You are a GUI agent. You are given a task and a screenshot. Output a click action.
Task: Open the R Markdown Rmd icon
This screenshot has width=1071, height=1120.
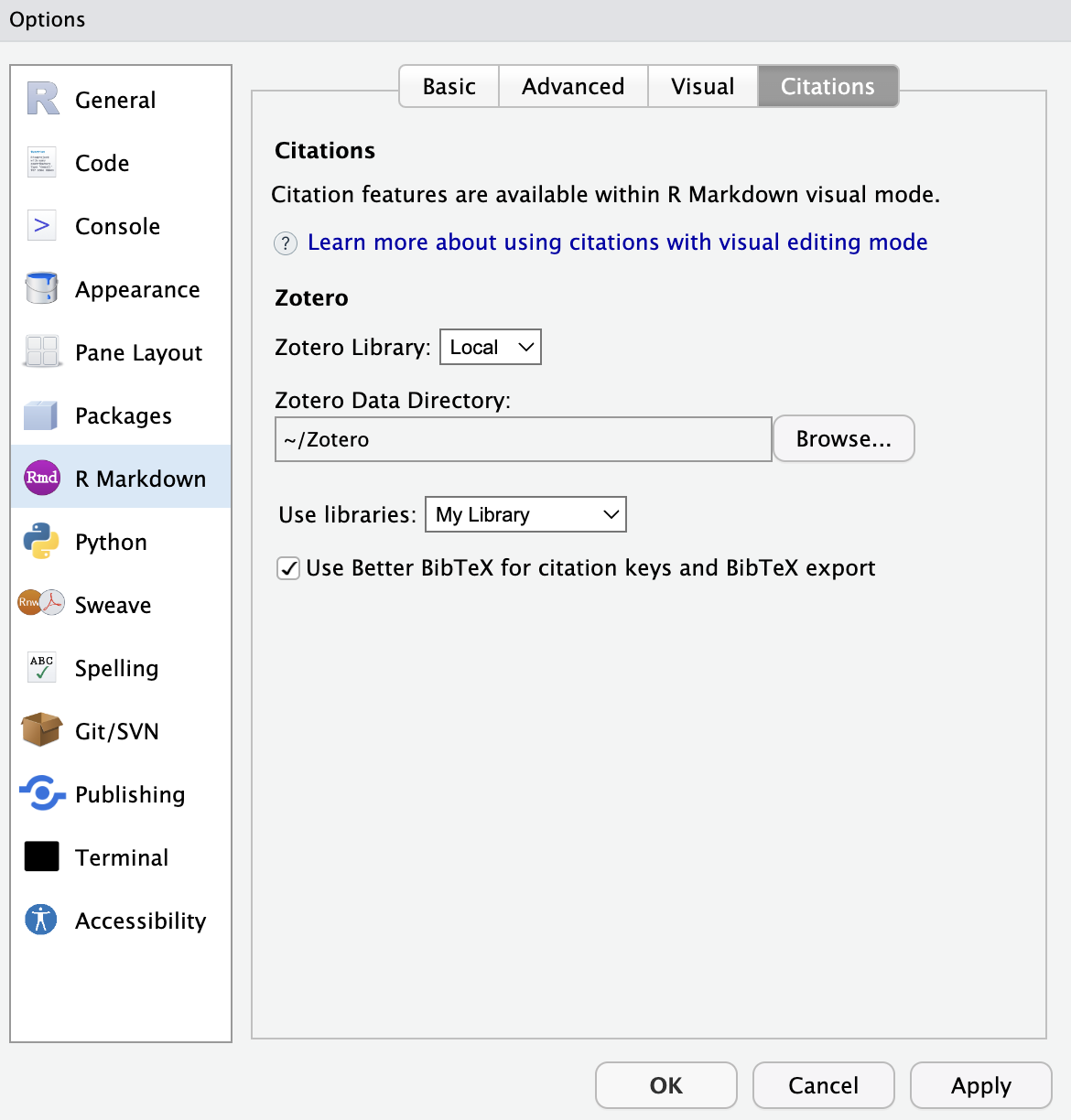[x=40, y=478]
